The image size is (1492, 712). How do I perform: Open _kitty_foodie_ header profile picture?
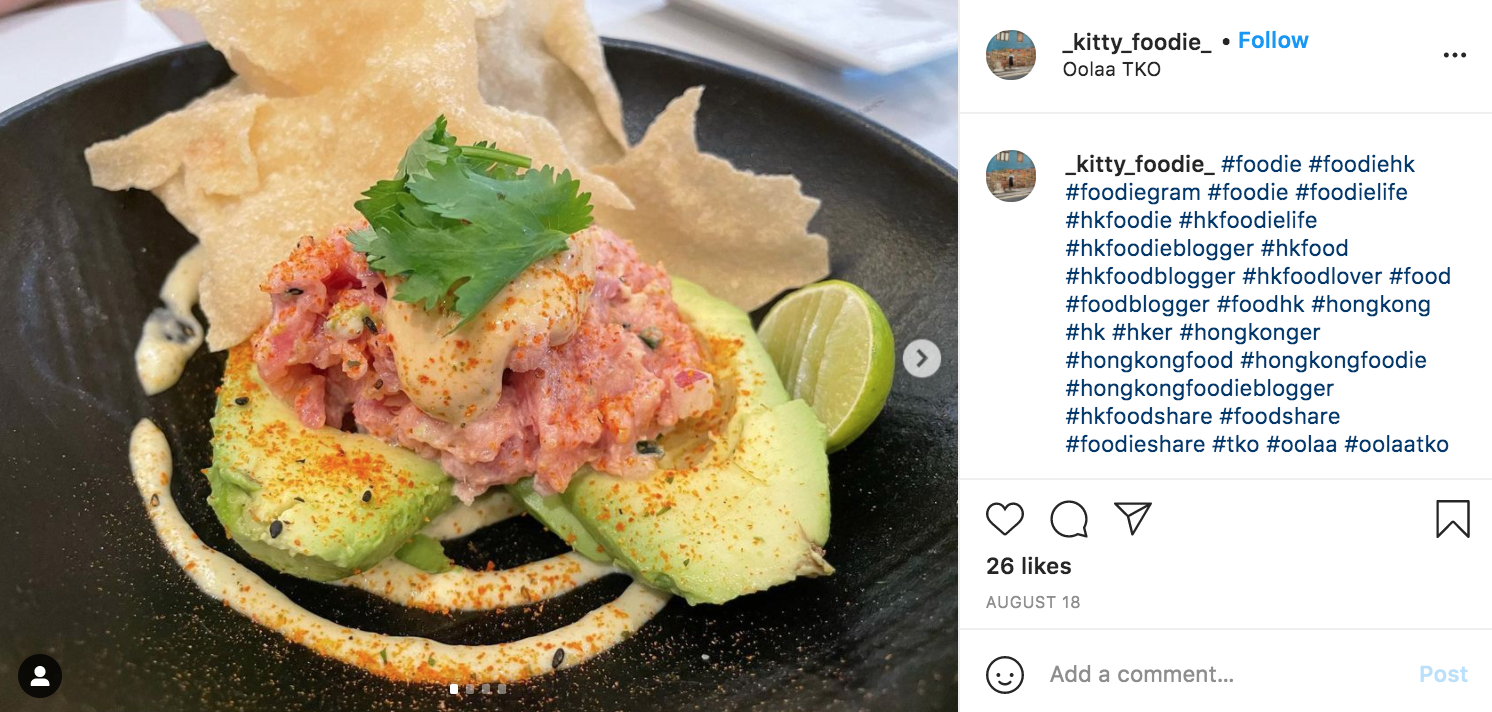[1011, 55]
